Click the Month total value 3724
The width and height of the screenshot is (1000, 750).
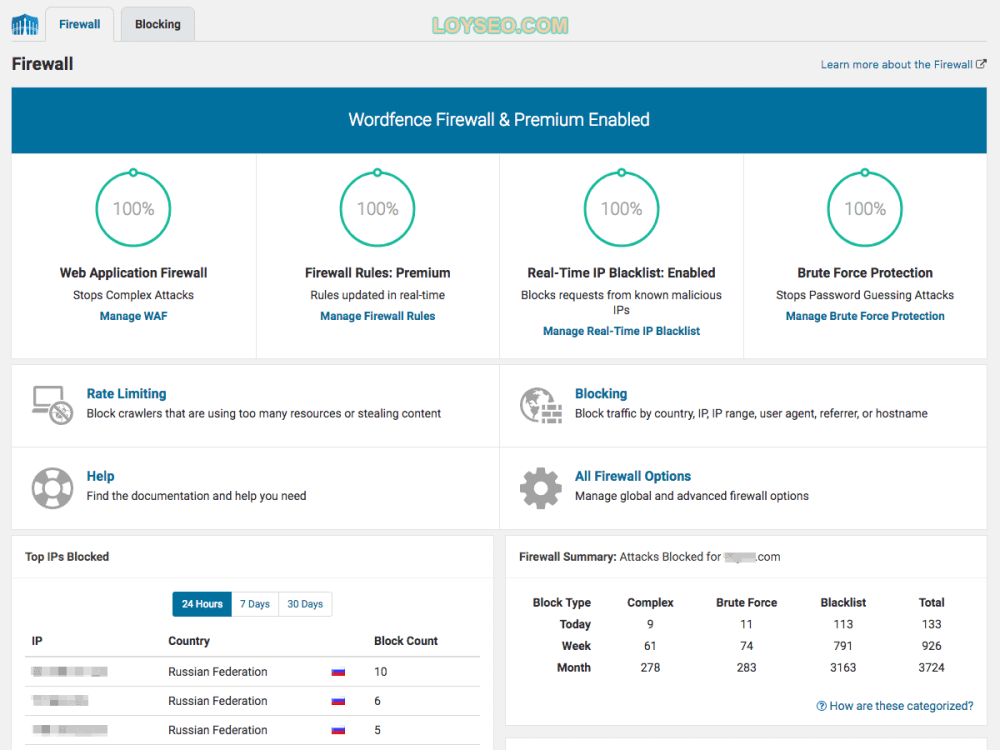tap(931, 668)
